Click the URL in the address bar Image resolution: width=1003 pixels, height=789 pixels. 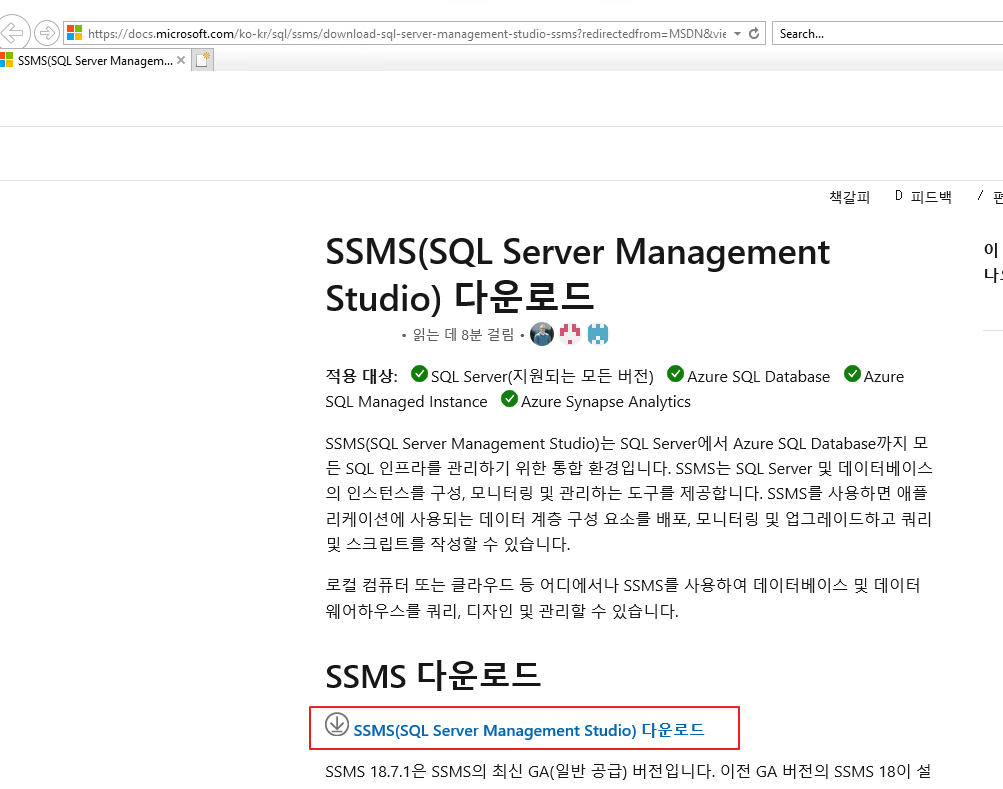[400, 32]
